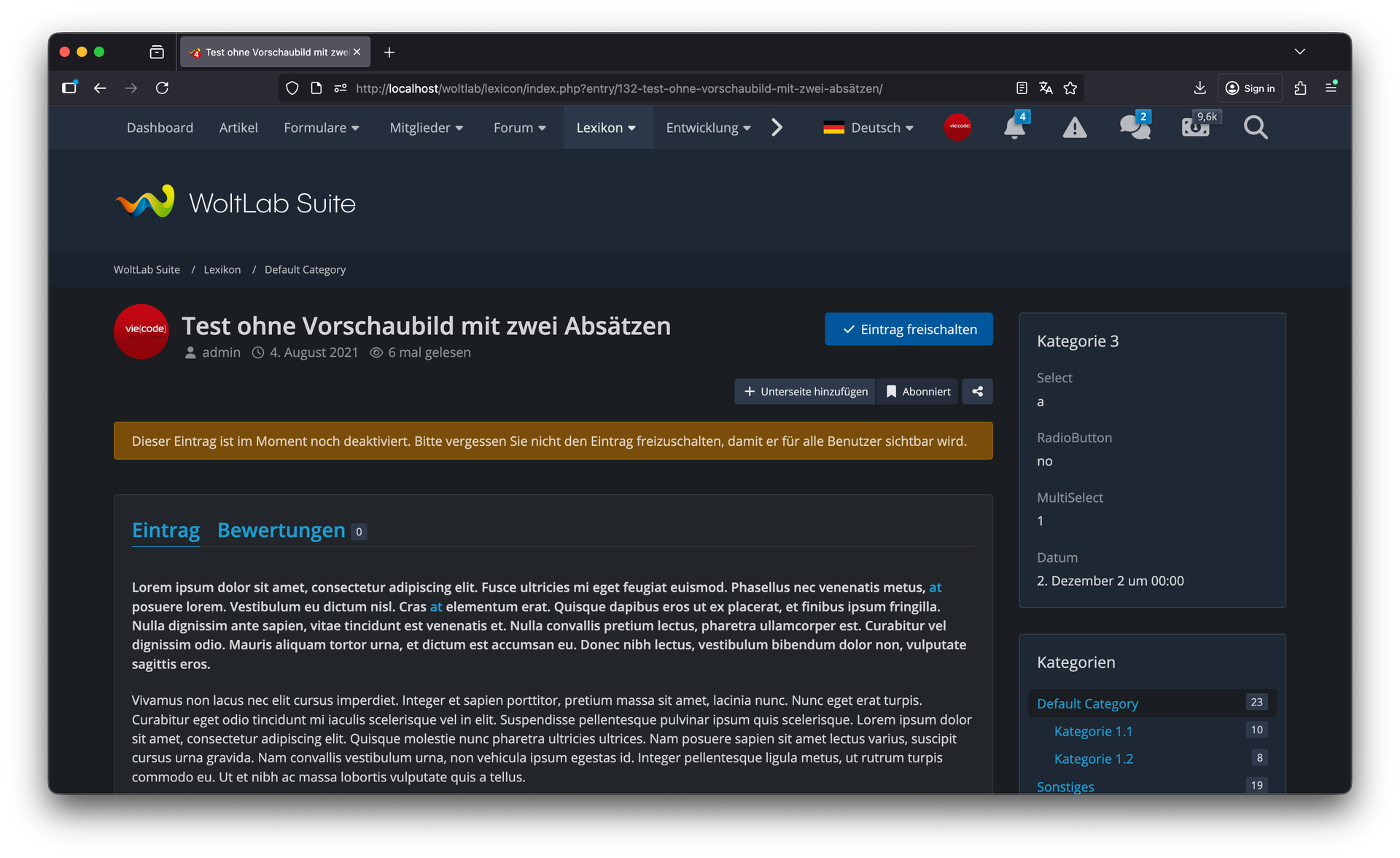Click Unterseite hinzufügen button
This screenshot has height=858, width=1400.
805,392
